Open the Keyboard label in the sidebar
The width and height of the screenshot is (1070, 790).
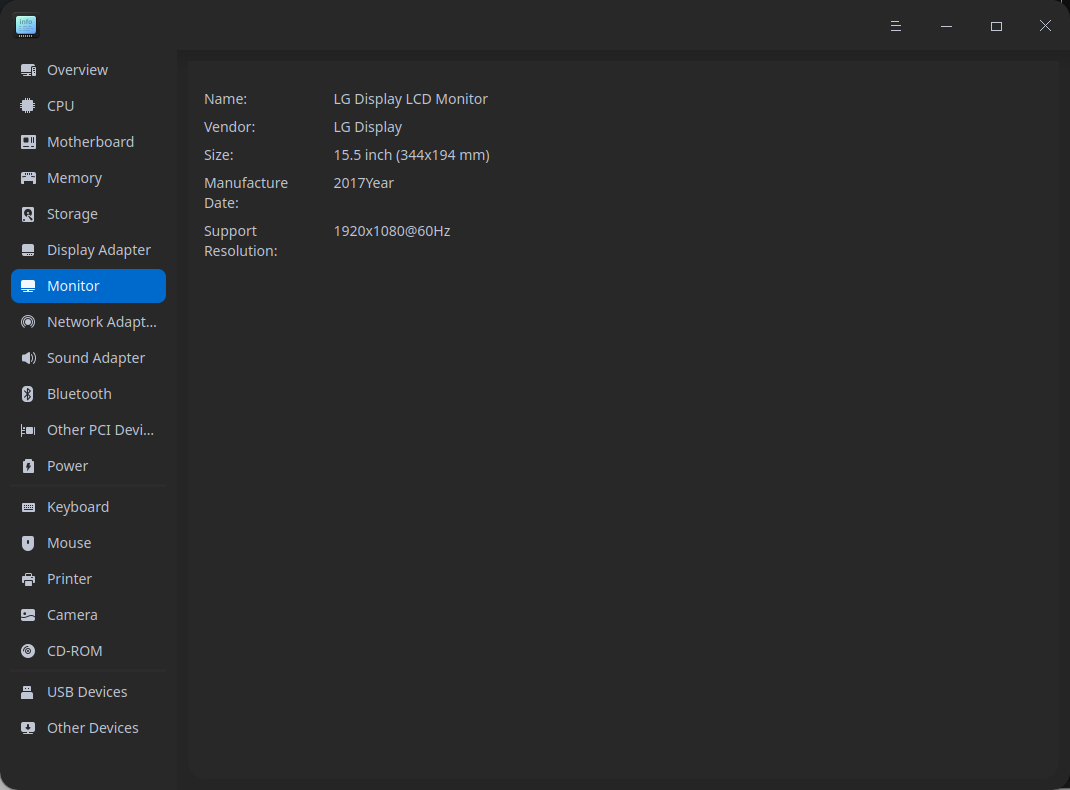(78, 508)
